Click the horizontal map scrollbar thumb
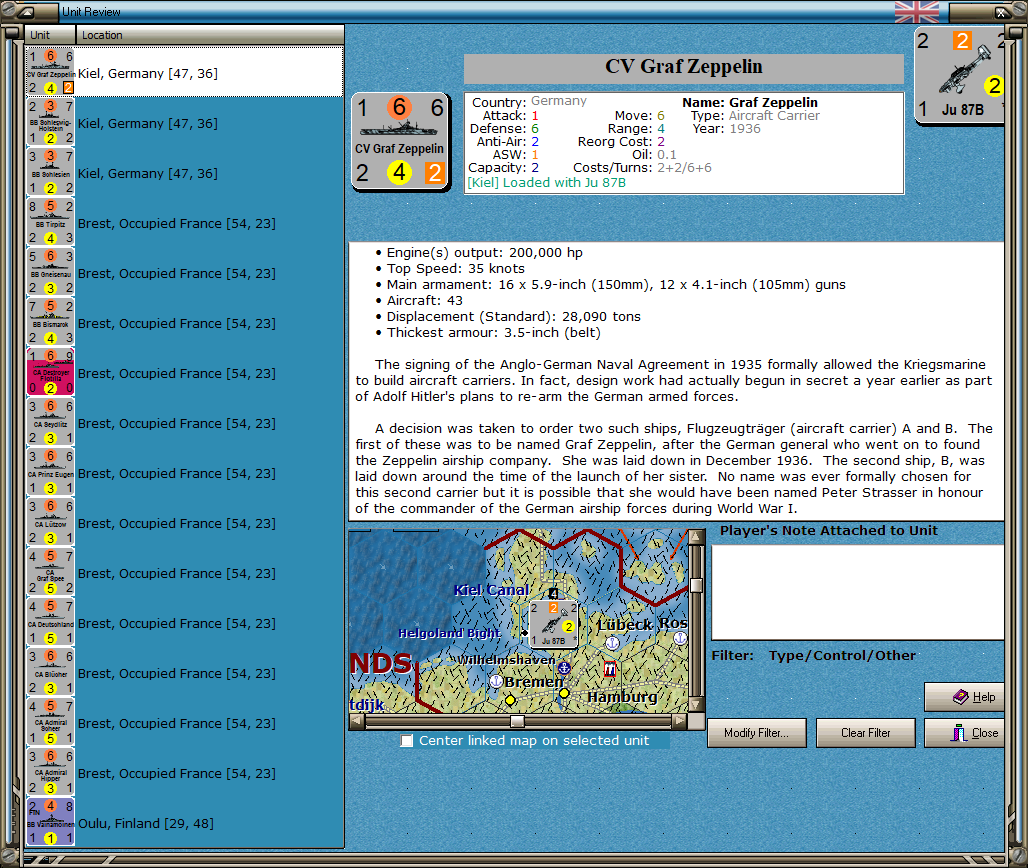 [x=517, y=721]
